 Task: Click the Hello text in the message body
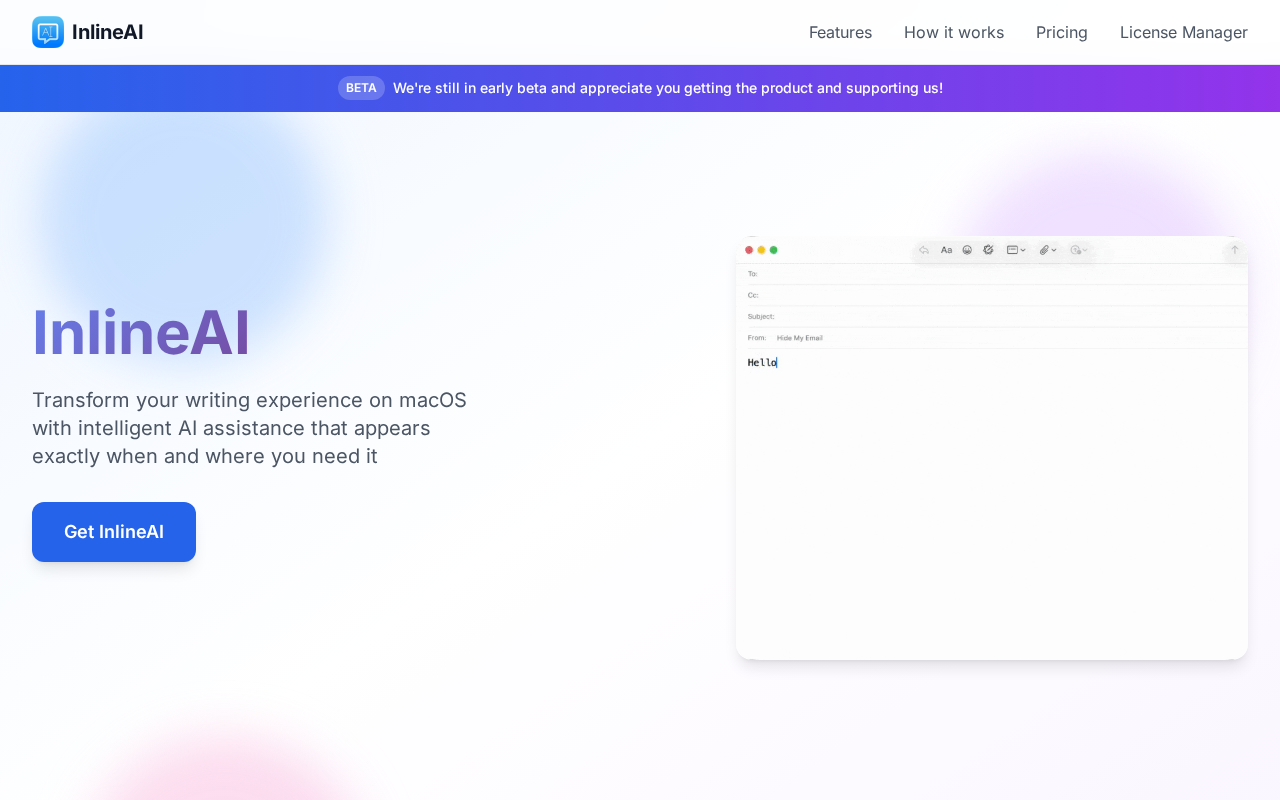762,362
